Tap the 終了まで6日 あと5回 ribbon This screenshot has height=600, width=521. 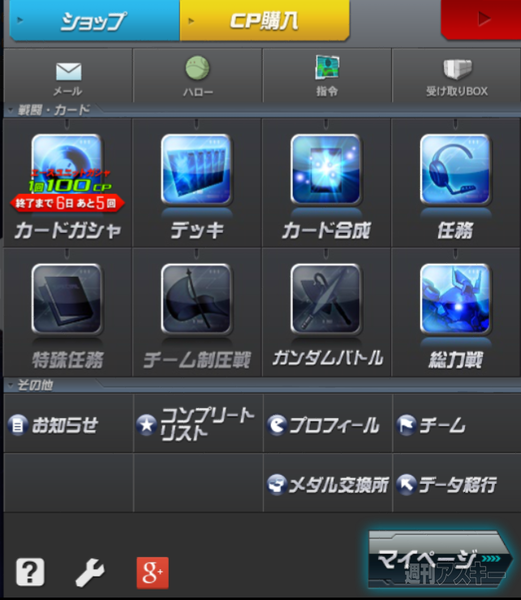(x=67, y=203)
